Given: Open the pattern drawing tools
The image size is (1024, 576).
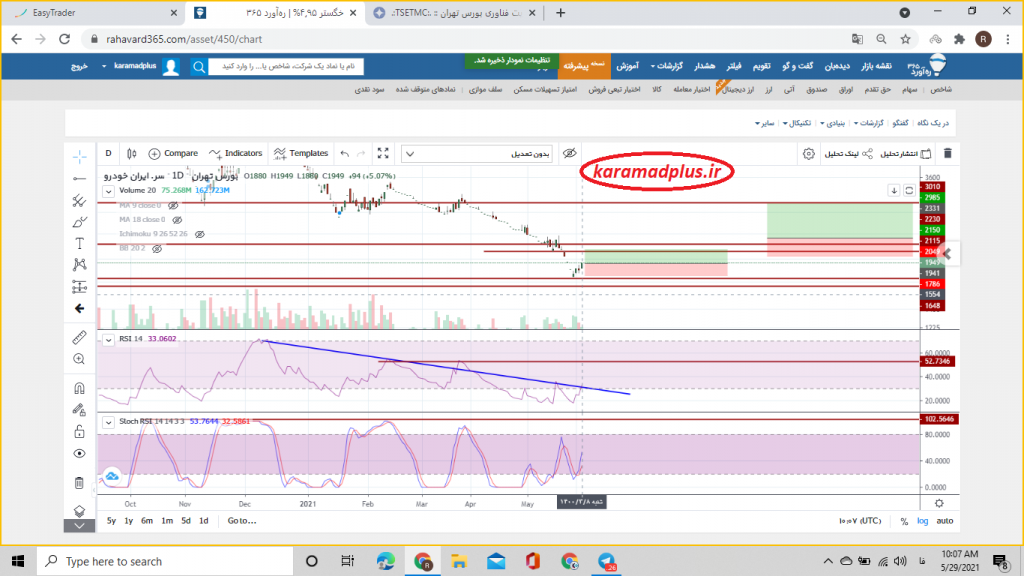Looking at the screenshot, I should point(79,264).
